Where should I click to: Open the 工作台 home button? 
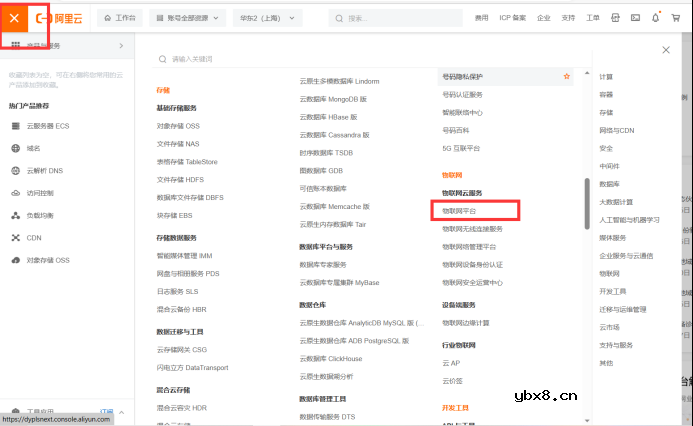click(120, 18)
